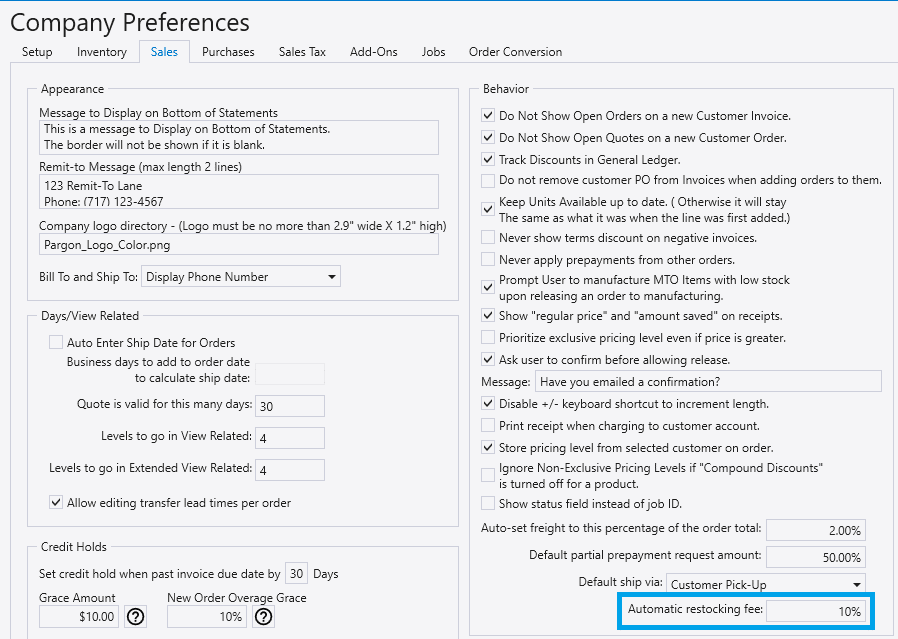The height and width of the screenshot is (639, 898).
Task: Check Ignore Non-Exclusive Pricing Levels option
Action: [x=488, y=475]
